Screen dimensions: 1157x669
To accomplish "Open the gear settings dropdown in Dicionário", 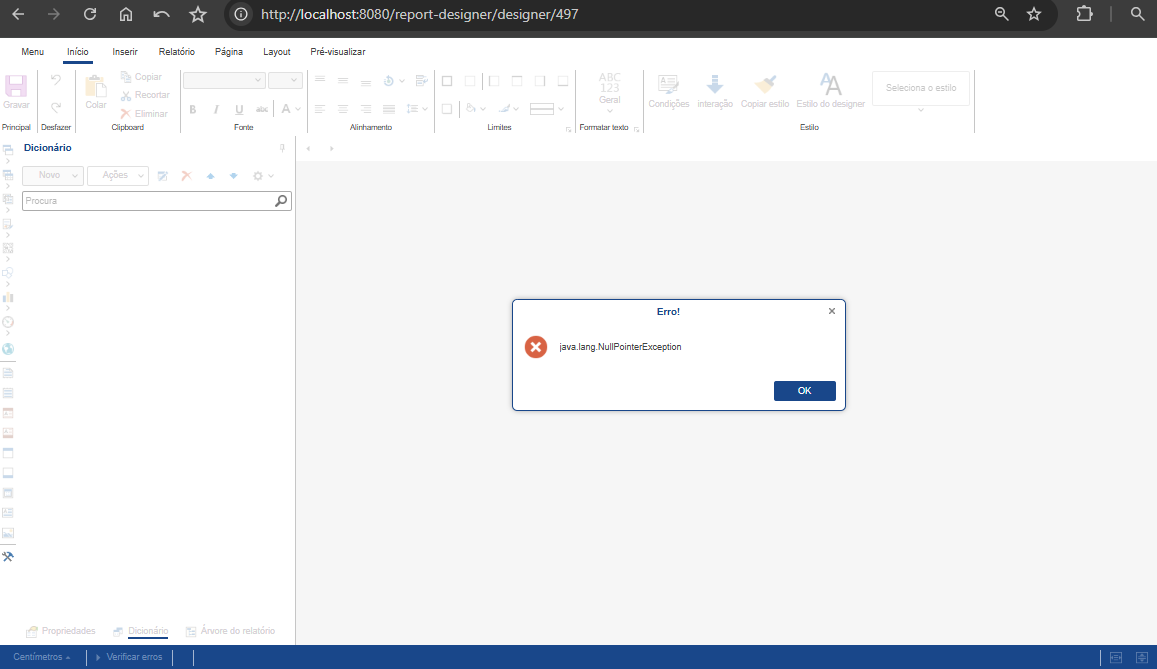I will click(x=263, y=176).
